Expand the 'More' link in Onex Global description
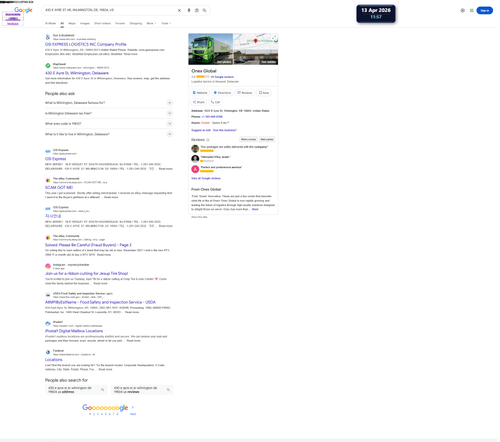The height and width of the screenshot is (442, 500). pos(255,209)
